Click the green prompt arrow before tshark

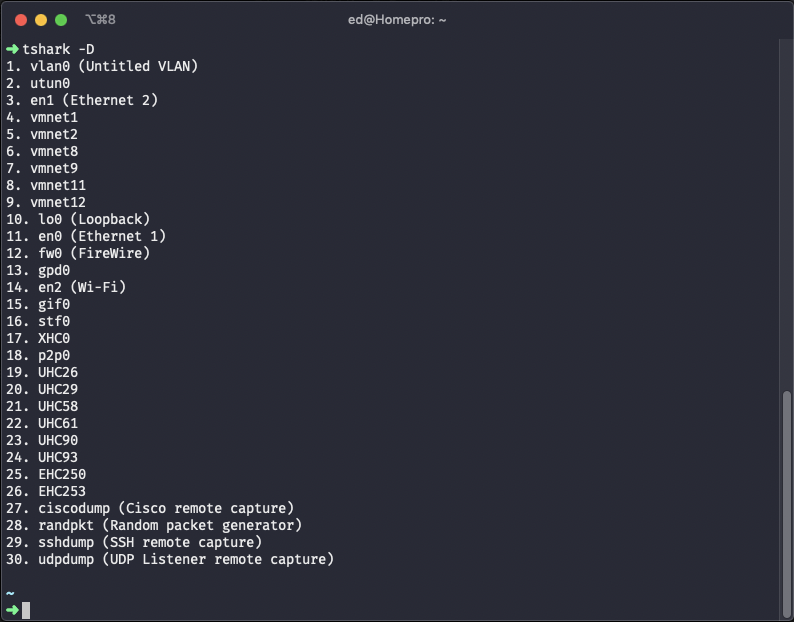click(12, 49)
